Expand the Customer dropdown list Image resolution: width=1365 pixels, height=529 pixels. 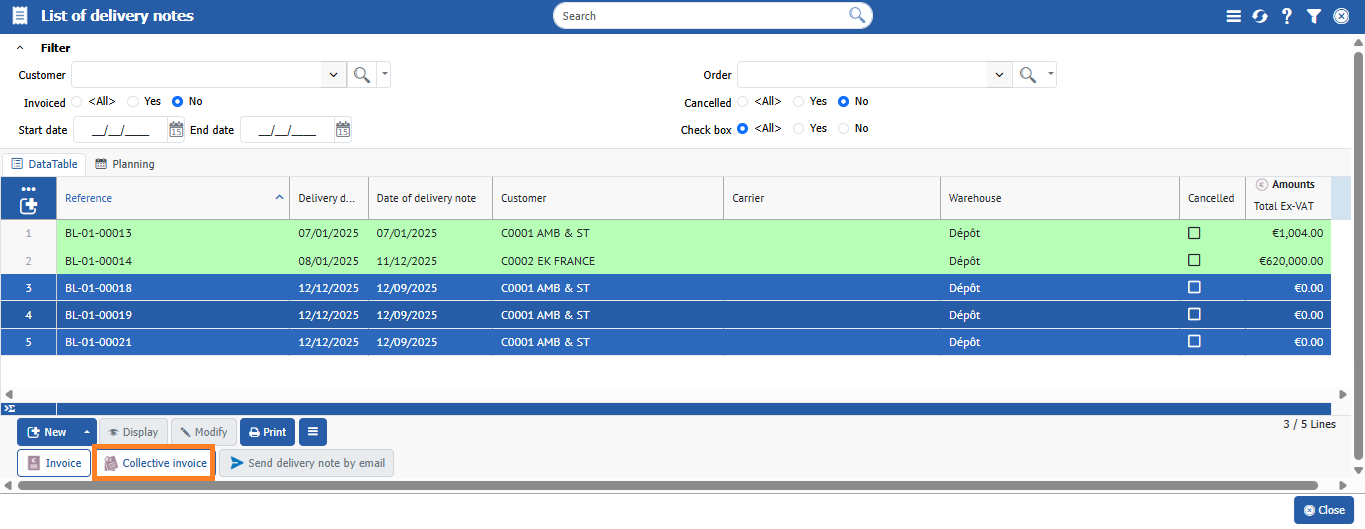pyautogui.click(x=333, y=75)
